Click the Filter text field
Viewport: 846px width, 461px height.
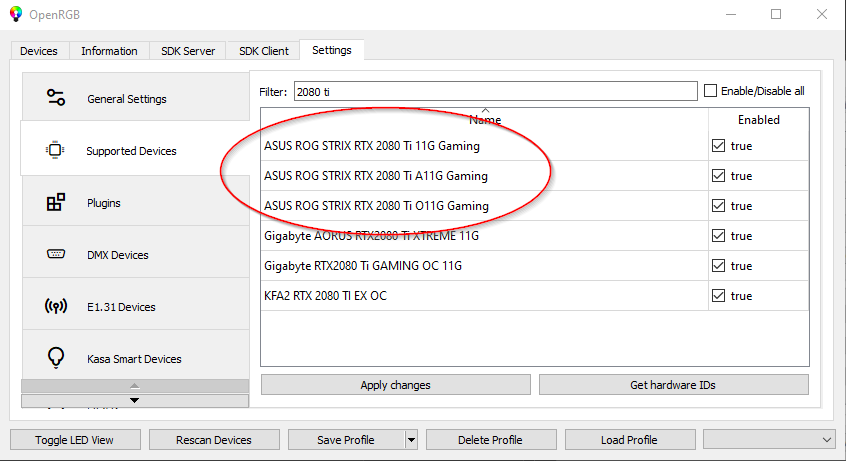point(495,91)
